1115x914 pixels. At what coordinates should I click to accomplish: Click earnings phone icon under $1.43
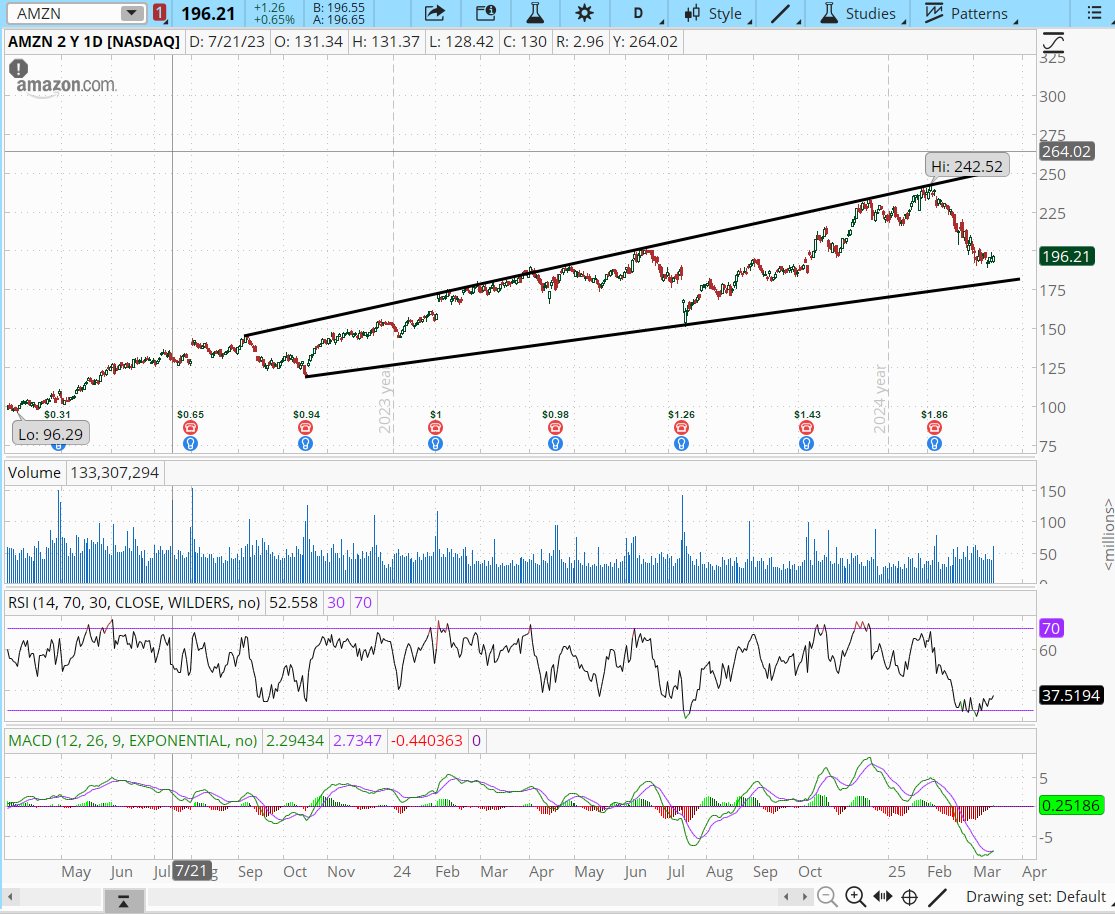(x=806, y=427)
